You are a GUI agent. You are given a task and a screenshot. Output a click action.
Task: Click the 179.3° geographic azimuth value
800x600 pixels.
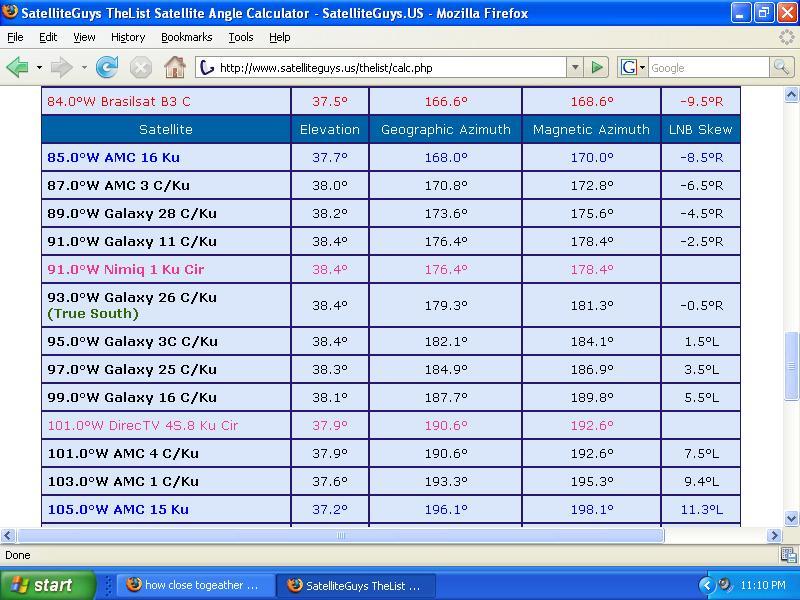click(446, 306)
